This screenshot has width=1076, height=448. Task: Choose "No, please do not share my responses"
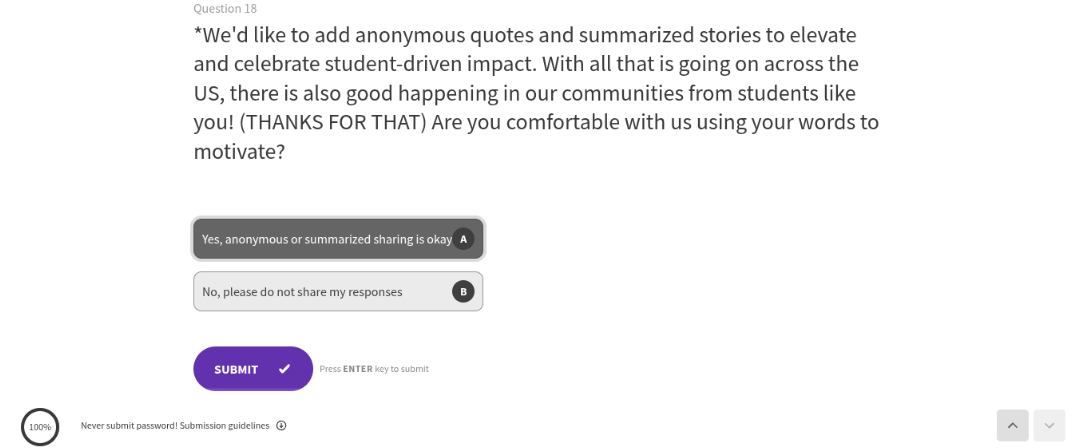click(x=302, y=292)
